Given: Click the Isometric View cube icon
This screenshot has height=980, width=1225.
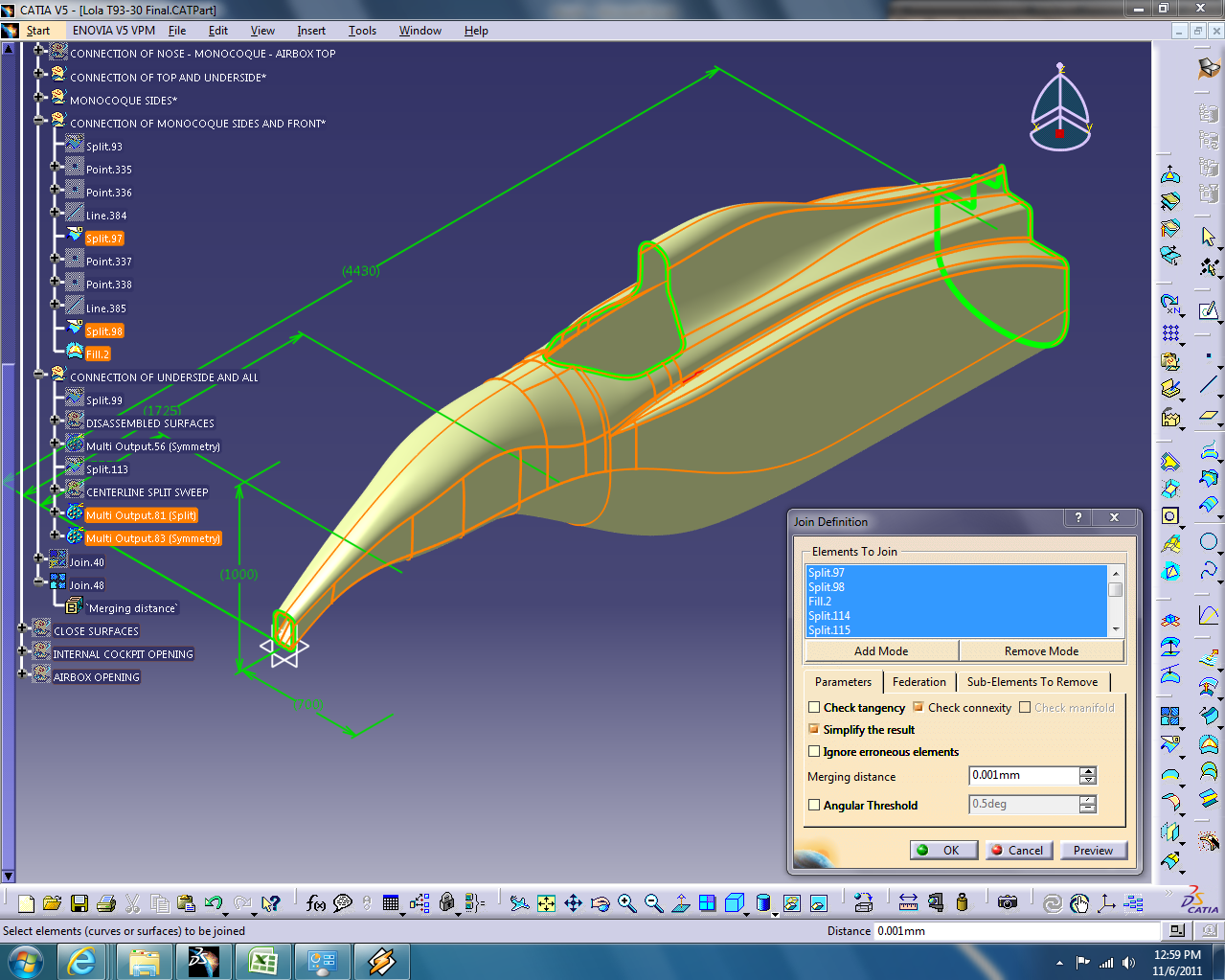Looking at the screenshot, I should click(x=735, y=902).
